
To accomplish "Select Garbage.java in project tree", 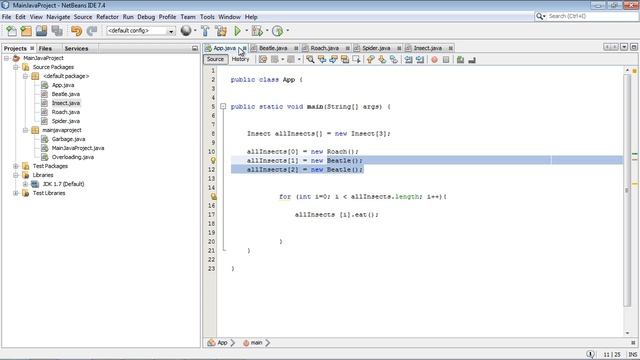I will 68,139.
